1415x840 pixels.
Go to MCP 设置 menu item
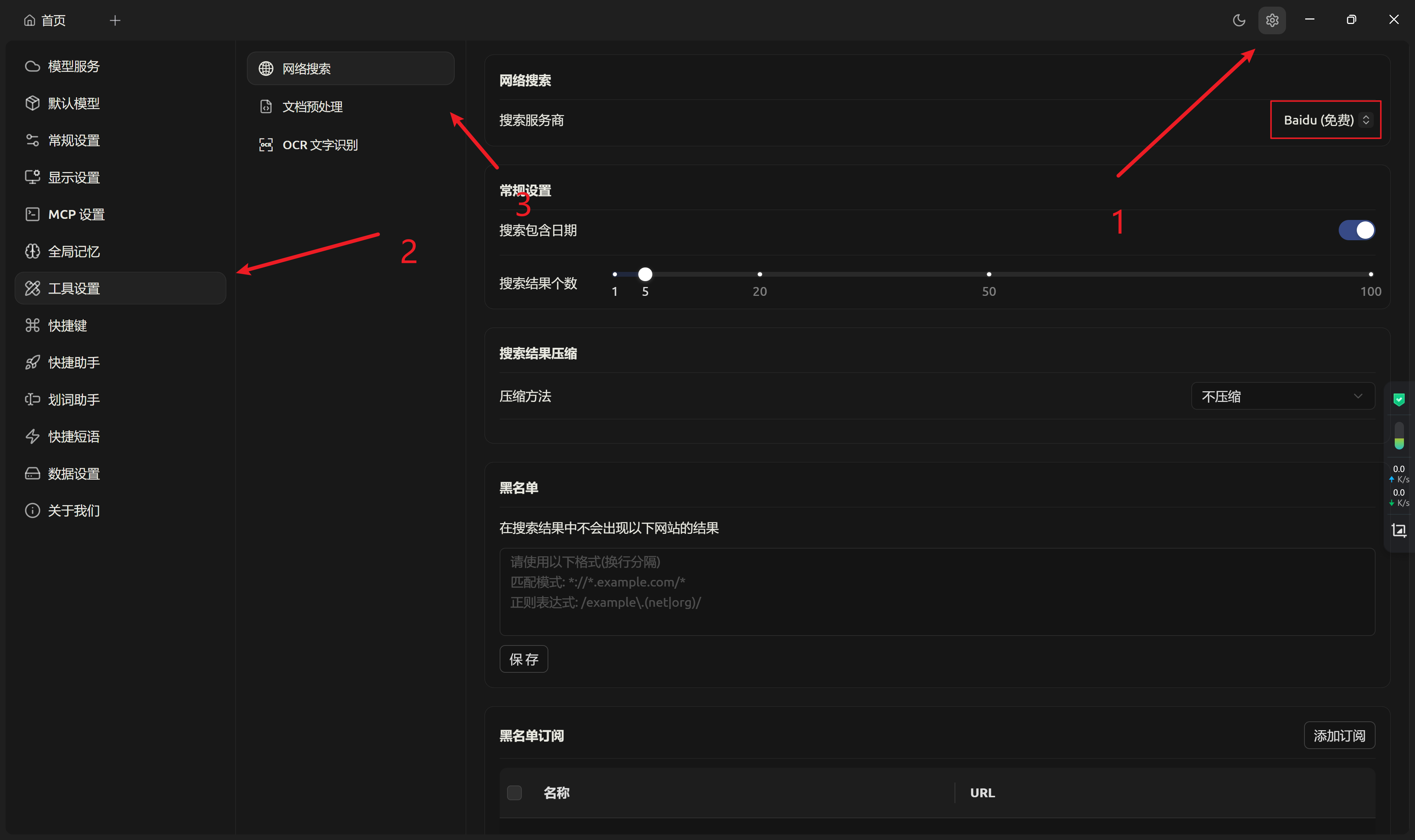coord(76,214)
